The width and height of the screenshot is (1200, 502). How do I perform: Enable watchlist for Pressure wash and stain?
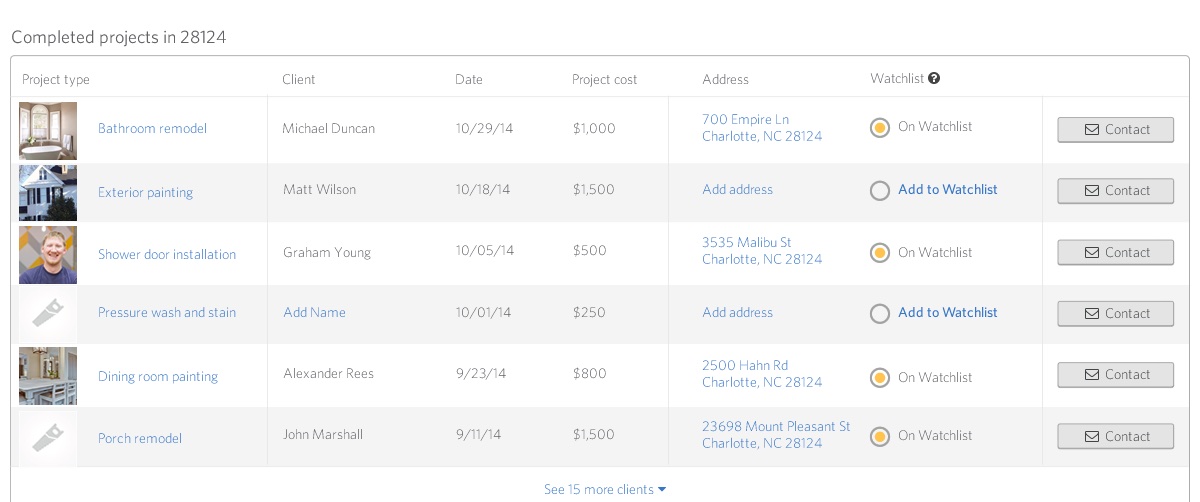pos(880,313)
